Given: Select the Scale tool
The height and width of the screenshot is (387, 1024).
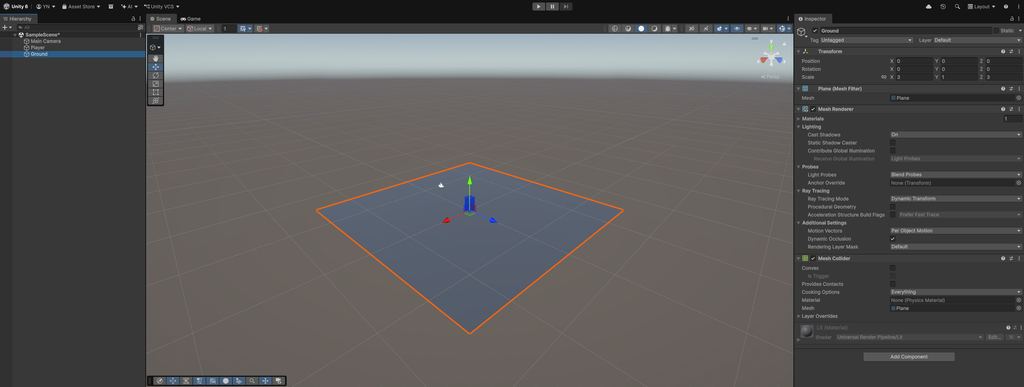Looking at the screenshot, I should click(155, 84).
